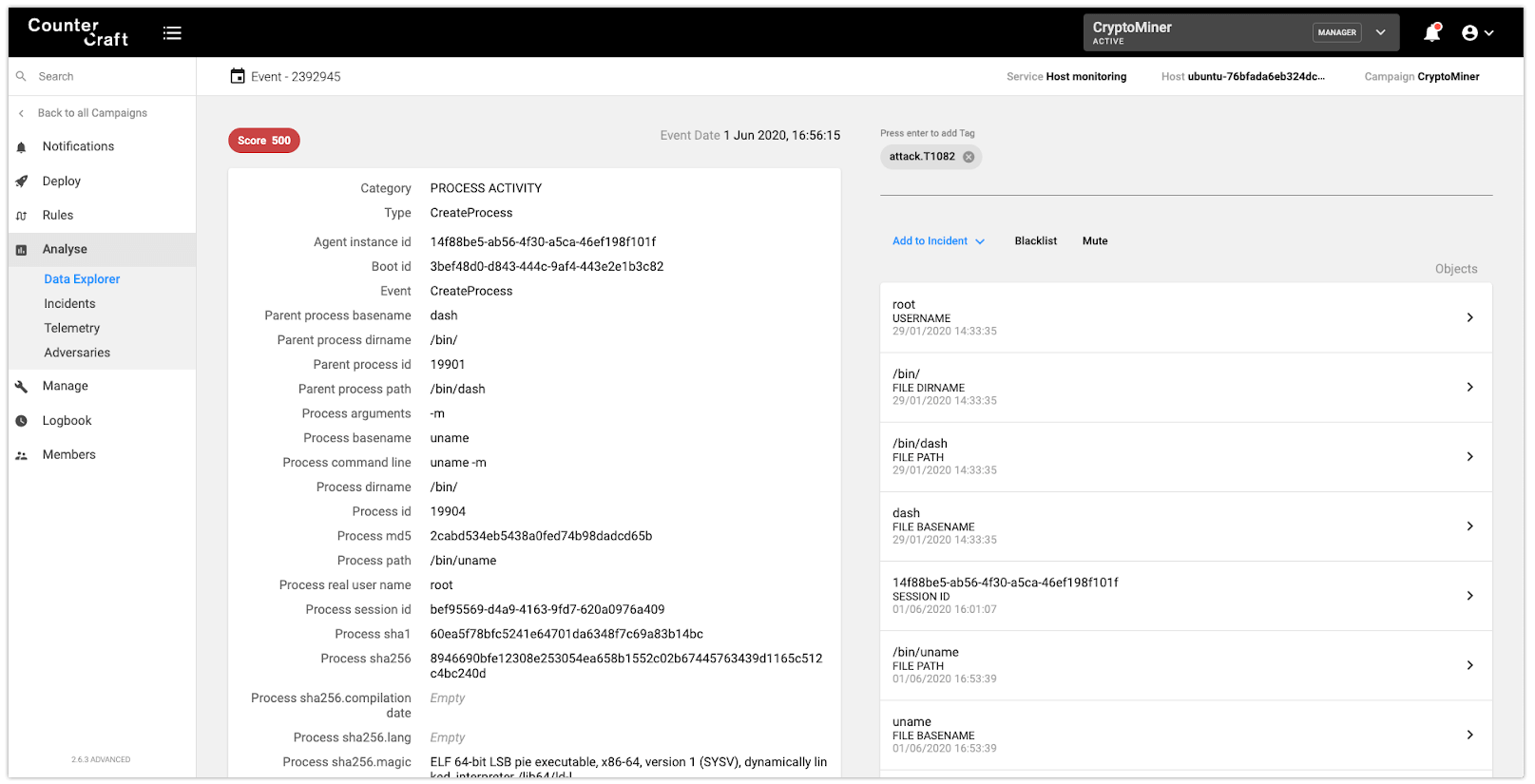The width and height of the screenshot is (1535, 784).
Task: Open the Add to Incident dropdown
Action: [938, 241]
